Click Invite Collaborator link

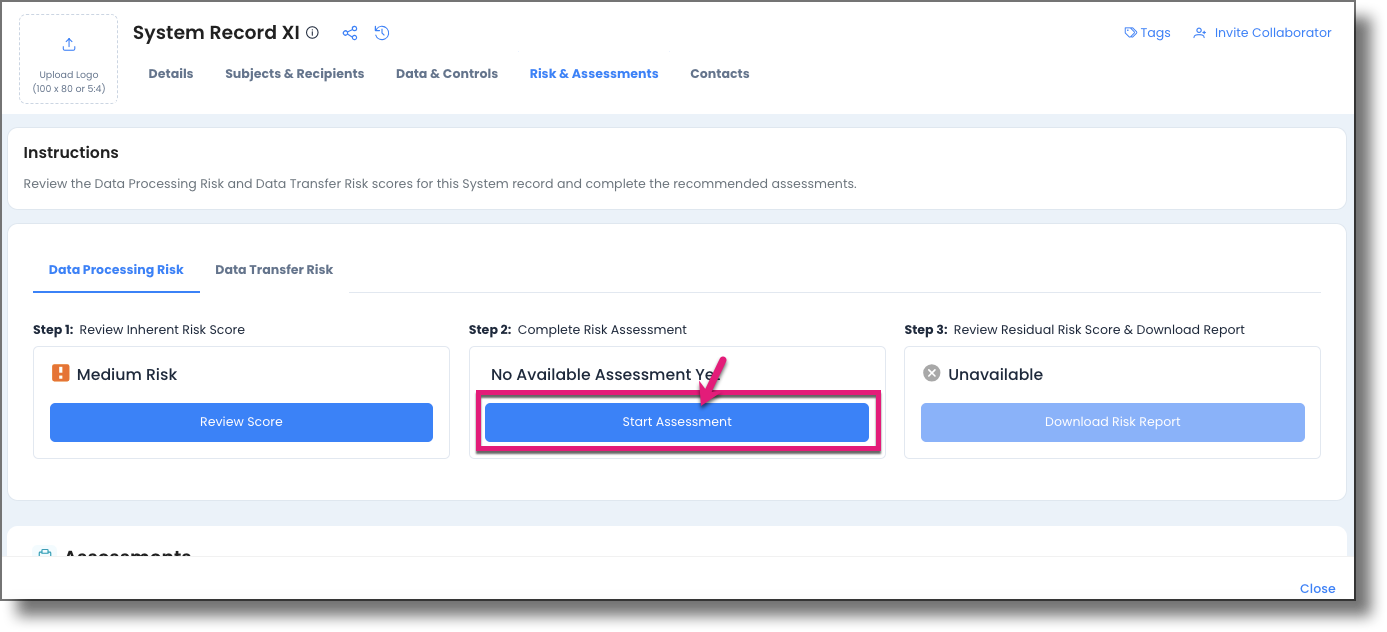point(1273,33)
